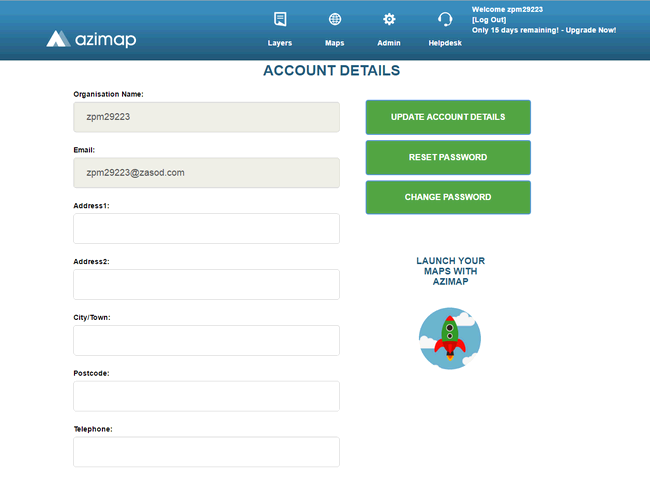The image size is (650, 491).
Task: Click the Upgrade Now link
Action: pyautogui.click(x=590, y=30)
